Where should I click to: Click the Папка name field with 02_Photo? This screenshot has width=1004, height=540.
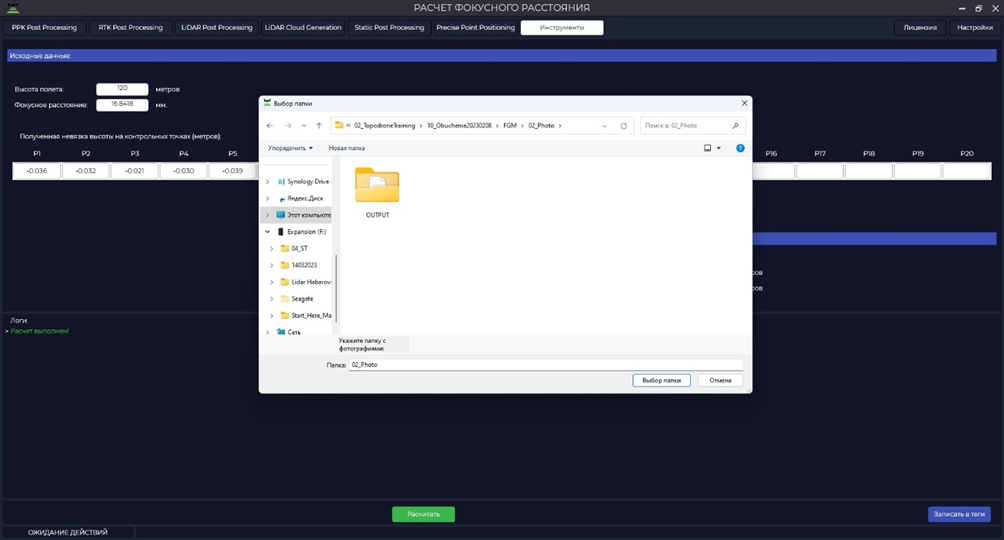[546, 364]
